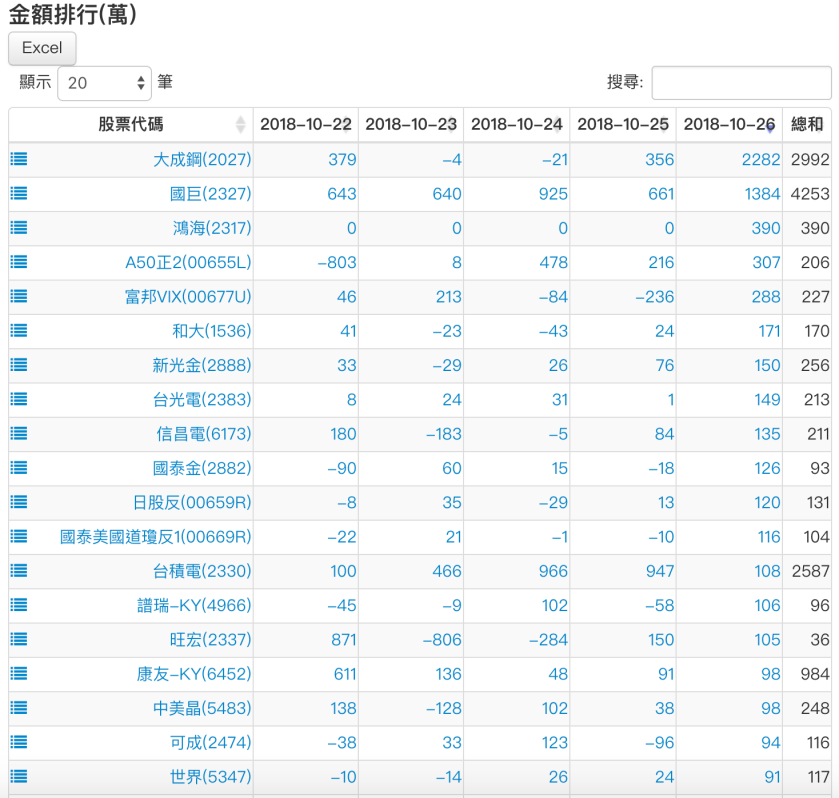Click inside the 搜尋 search field
Image resolution: width=839 pixels, height=798 pixels.
click(741, 83)
